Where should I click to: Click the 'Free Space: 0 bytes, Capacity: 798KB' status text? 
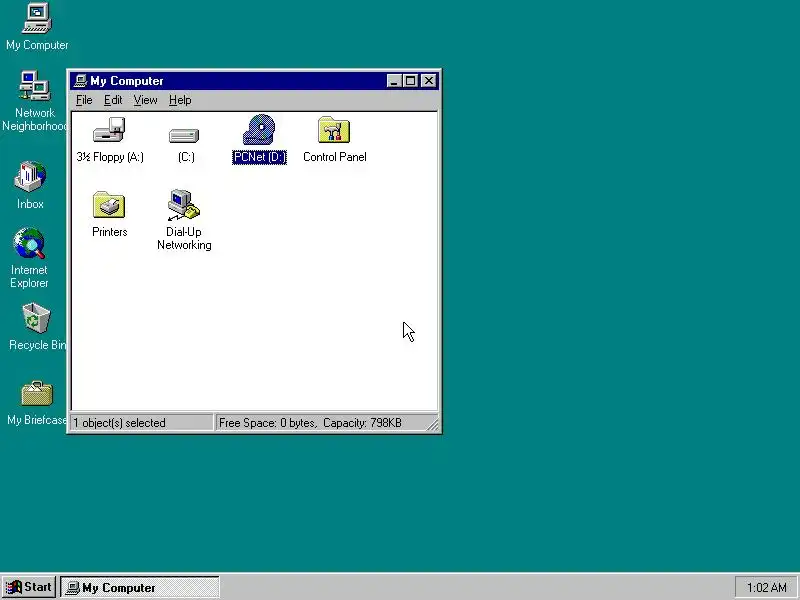point(310,423)
